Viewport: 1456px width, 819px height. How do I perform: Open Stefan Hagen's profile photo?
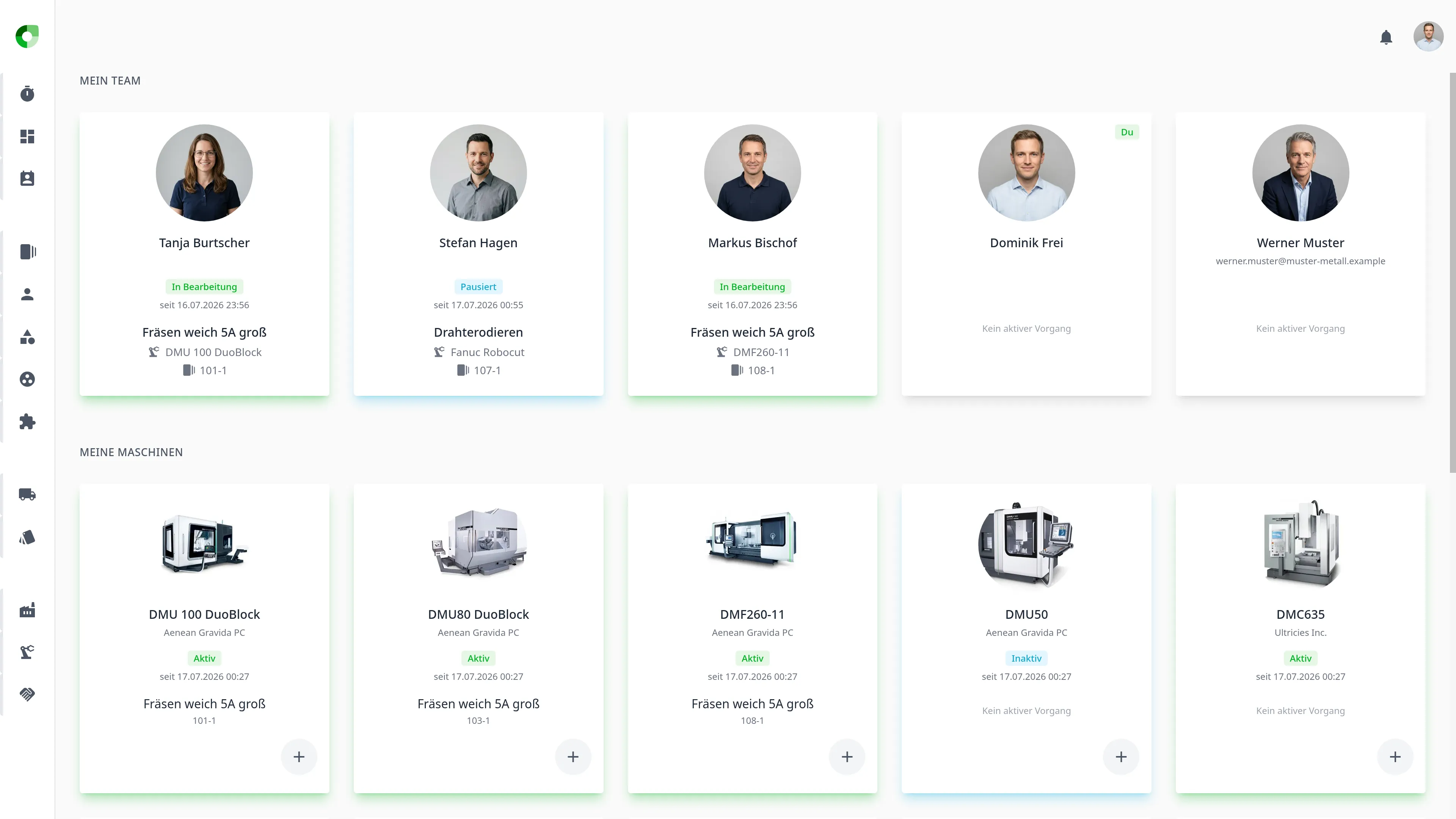[478, 173]
